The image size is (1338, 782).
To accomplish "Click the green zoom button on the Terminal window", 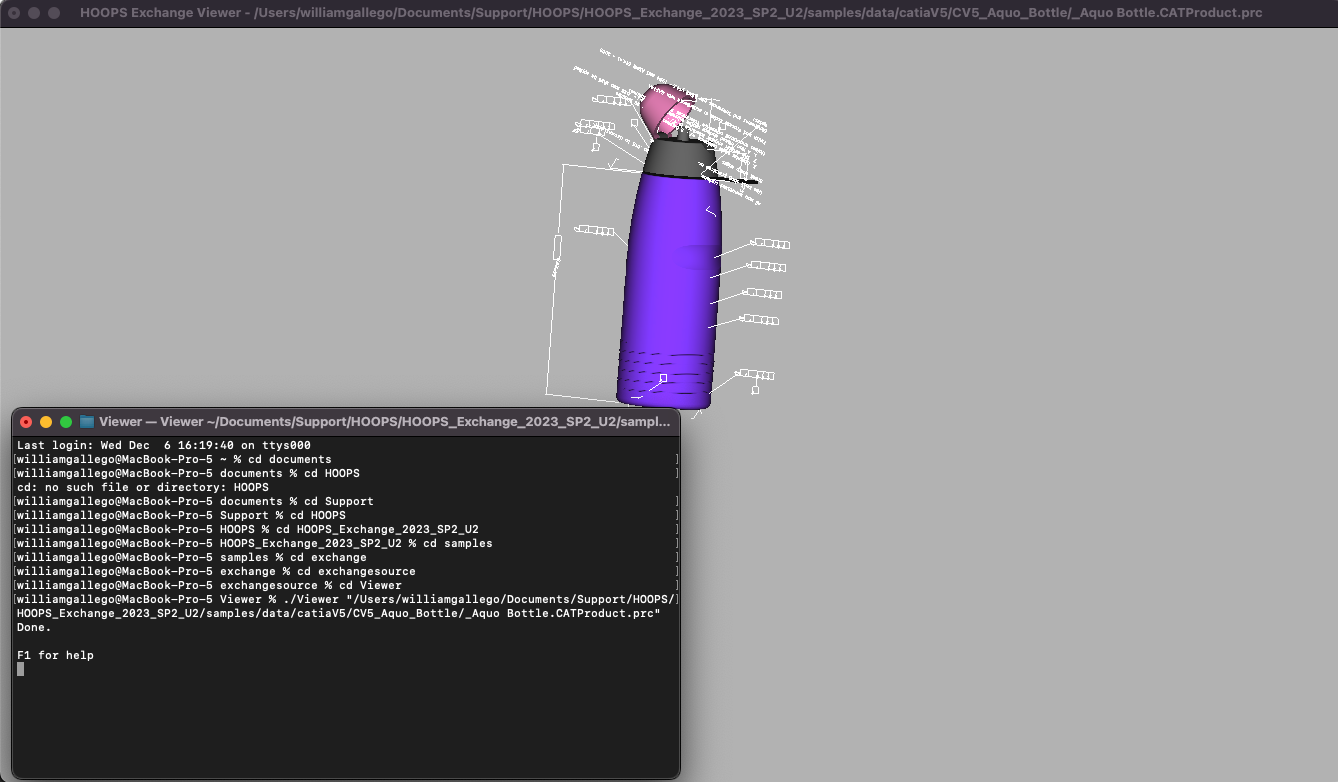I will coord(66,421).
